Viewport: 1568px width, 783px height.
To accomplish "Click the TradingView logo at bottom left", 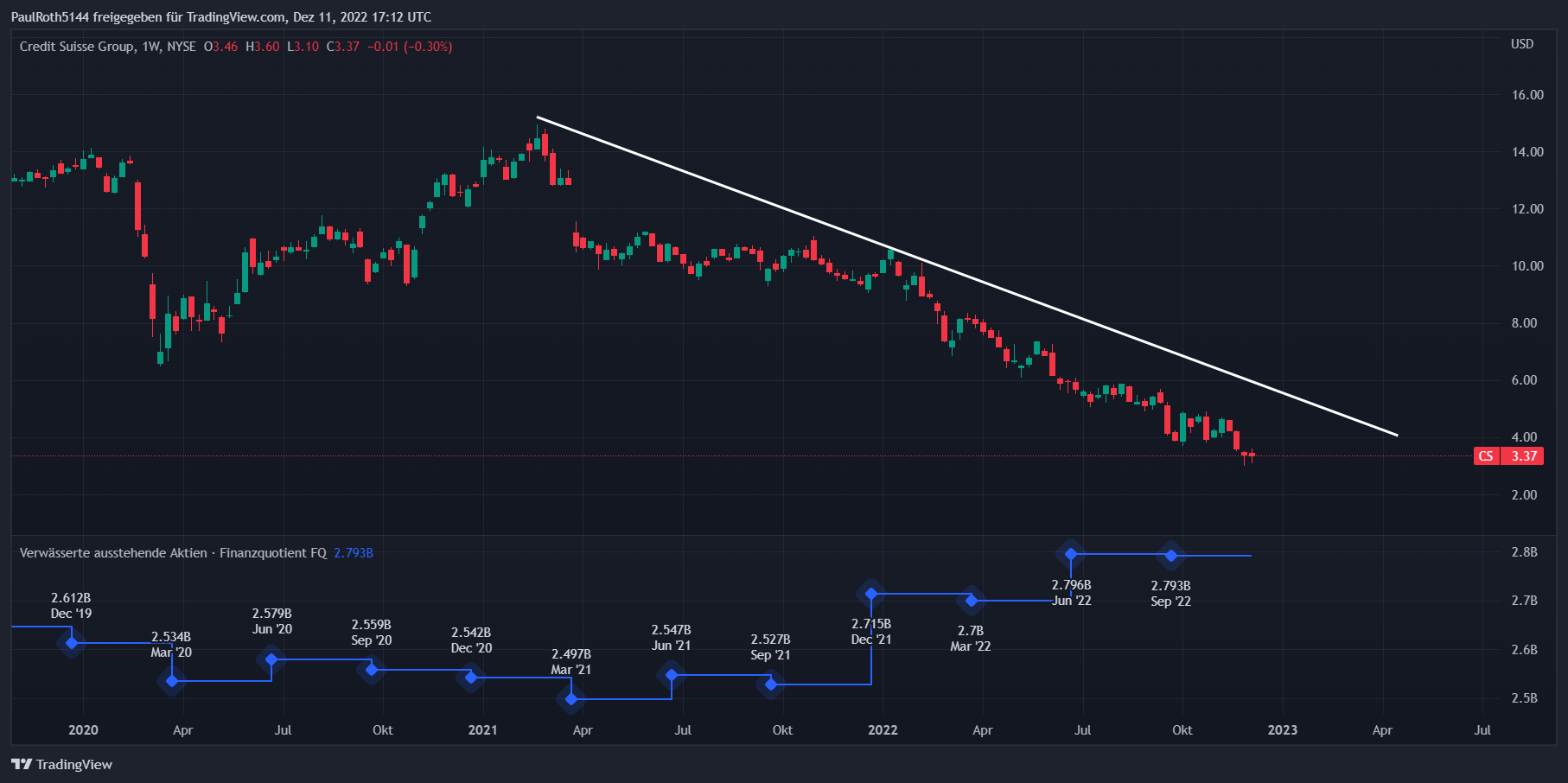I will (61, 764).
